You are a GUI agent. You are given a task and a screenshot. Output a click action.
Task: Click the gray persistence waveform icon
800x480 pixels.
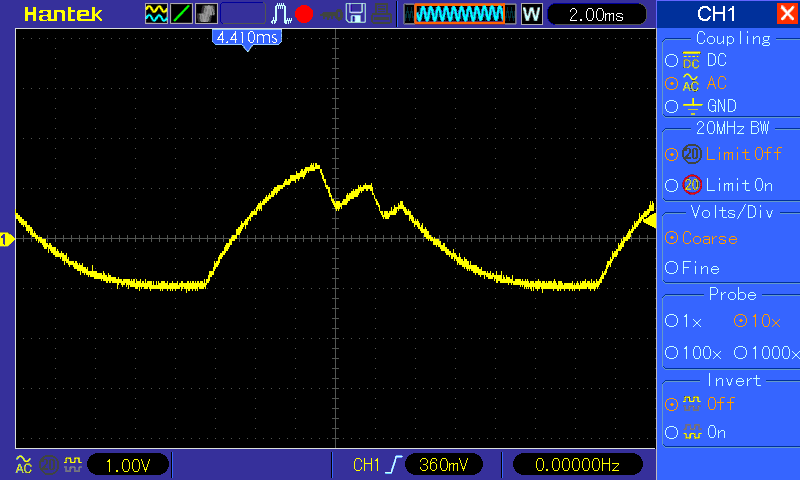[206, 14]
